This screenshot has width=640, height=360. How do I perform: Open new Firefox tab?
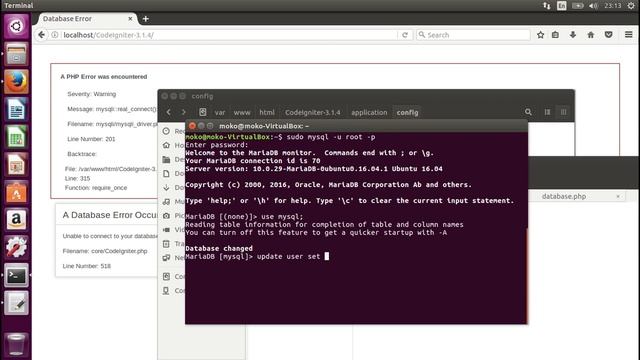(146, 19)
